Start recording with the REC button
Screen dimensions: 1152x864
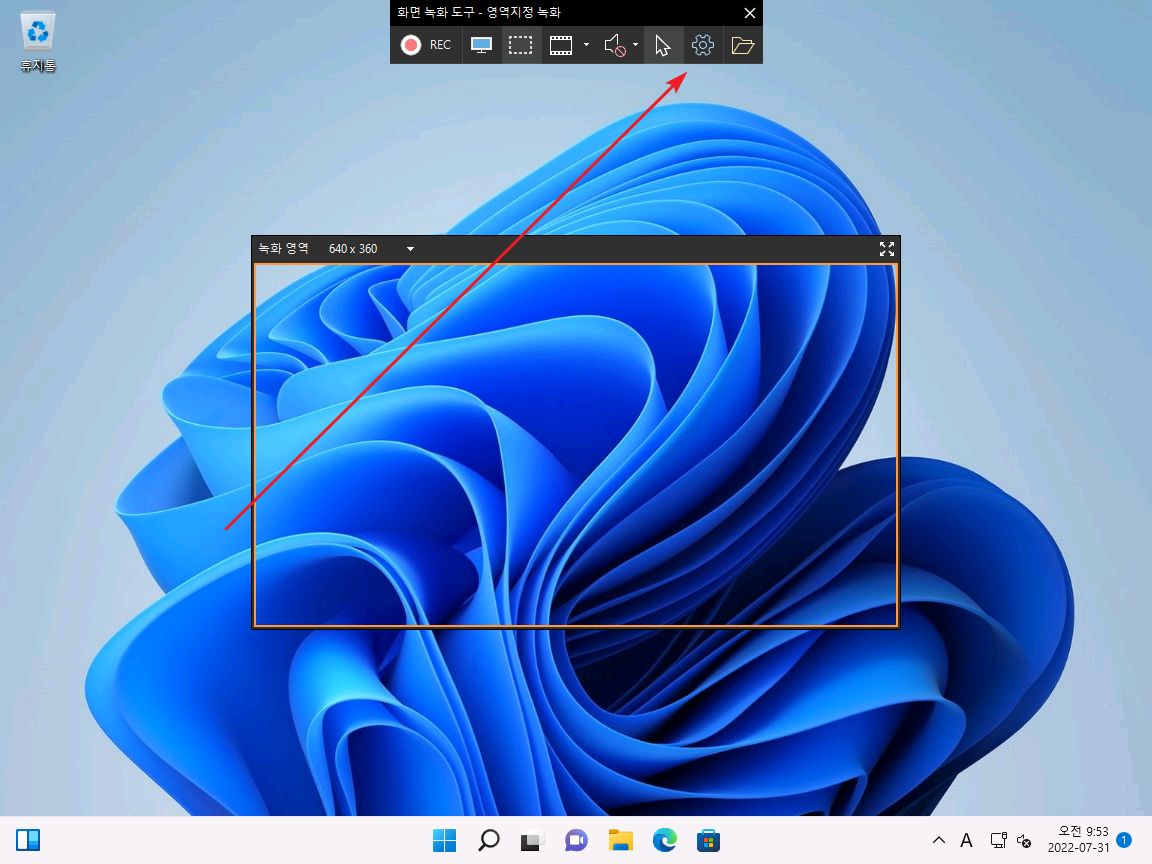[x=426, y=45]
